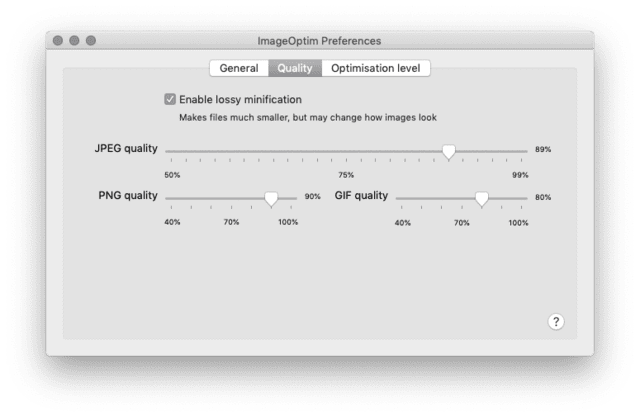Click the PNG quality slider thumb
Screen dimensions: 640x417
tap(271, 199)
